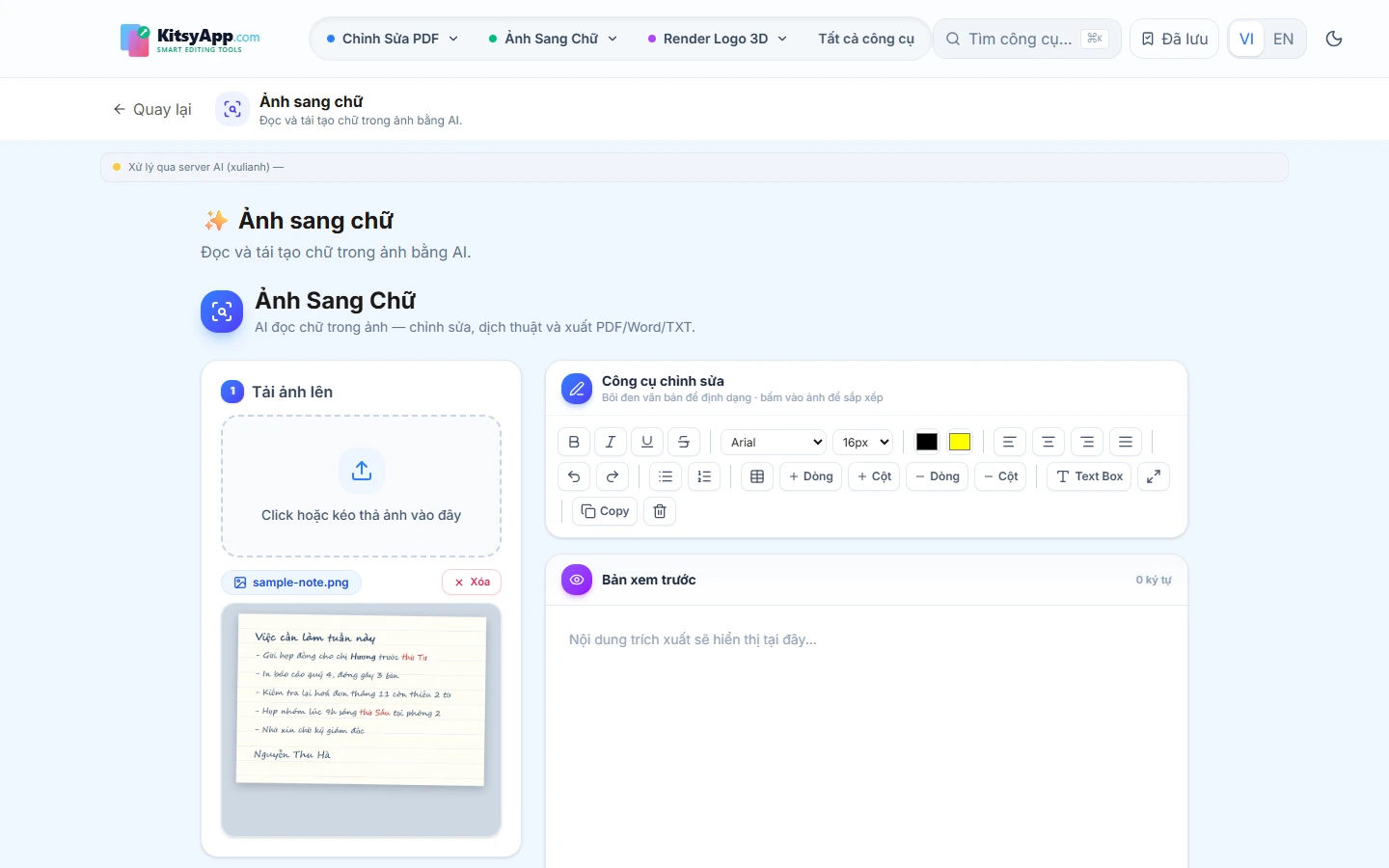This screenshot has height=868, width=1389.
Task: Copy the extracted text
Action: (x=605, y=511)
